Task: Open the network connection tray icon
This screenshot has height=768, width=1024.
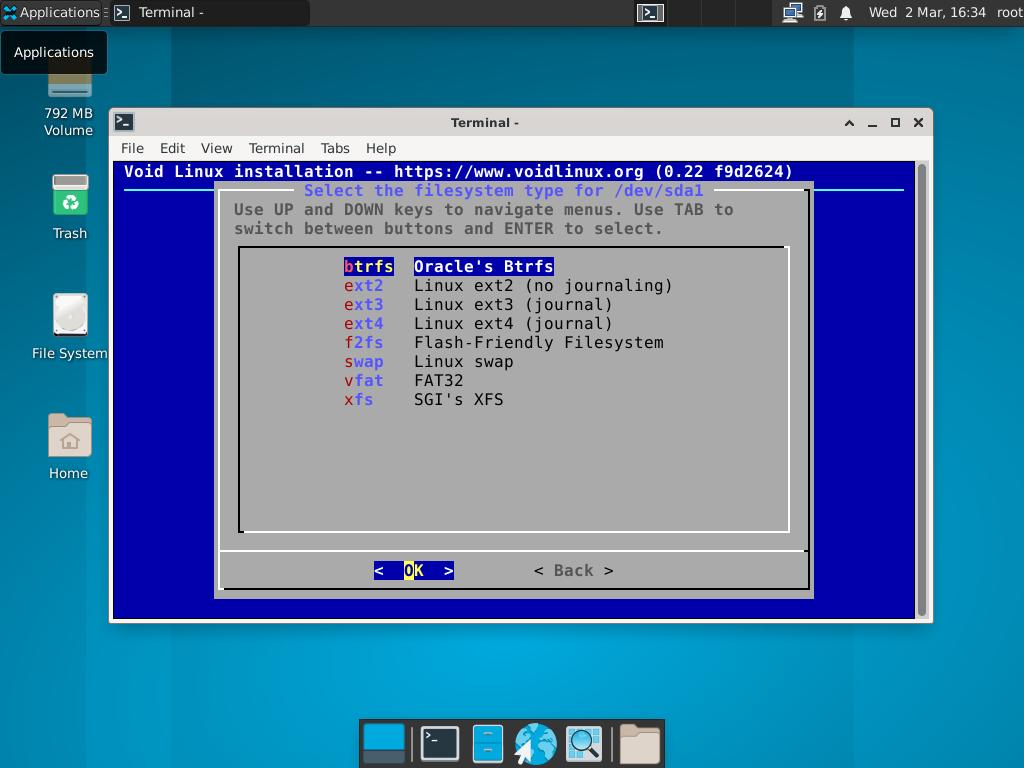Action: click(792, 12)
